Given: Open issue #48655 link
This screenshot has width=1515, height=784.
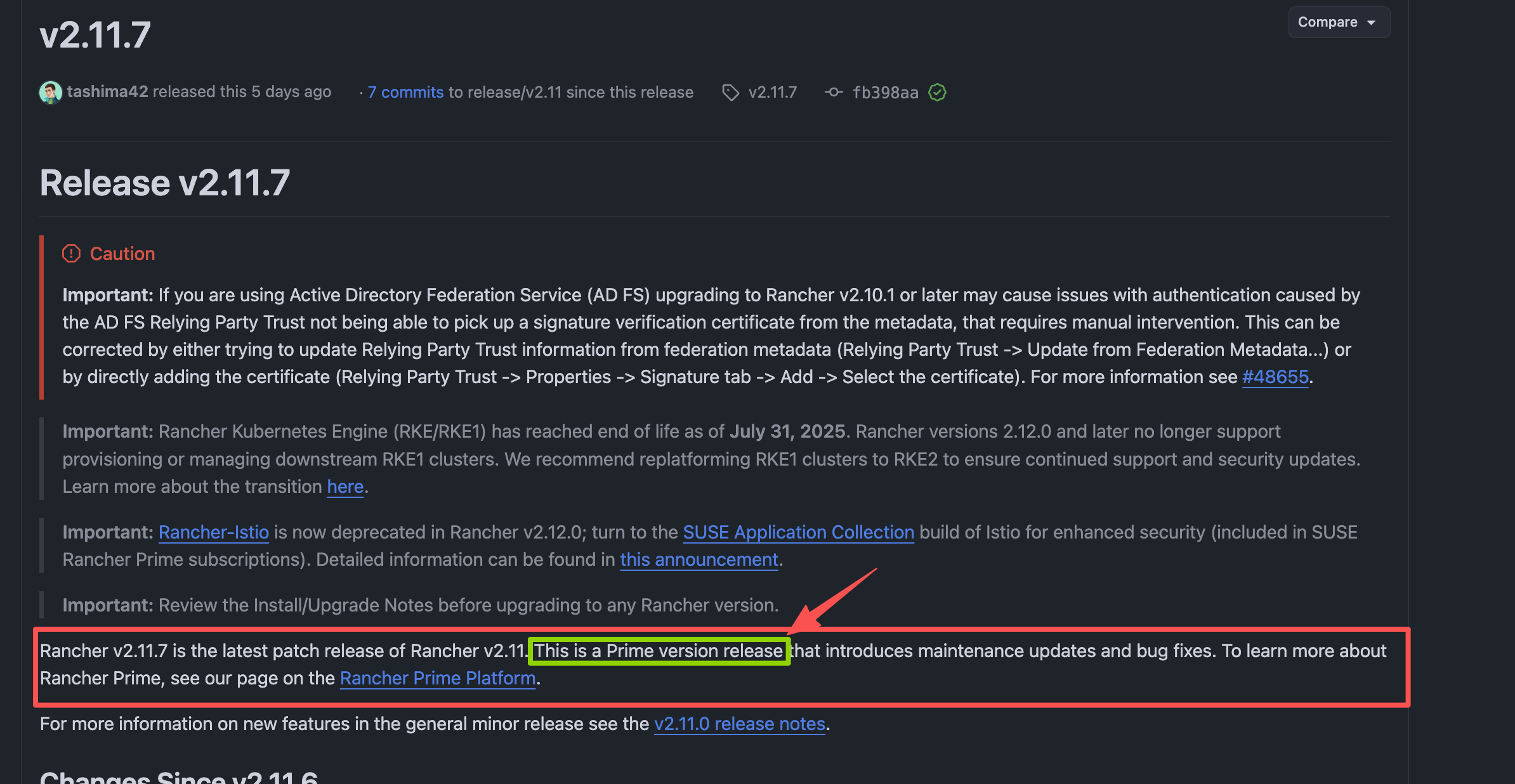Looking at the screenshot, I should click(1275, 377).
